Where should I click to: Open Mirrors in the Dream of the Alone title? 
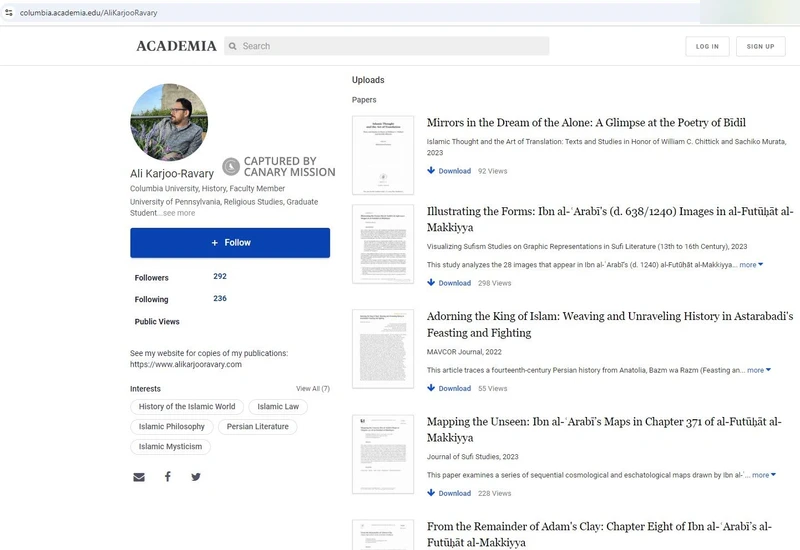click(x=586, y=123)
